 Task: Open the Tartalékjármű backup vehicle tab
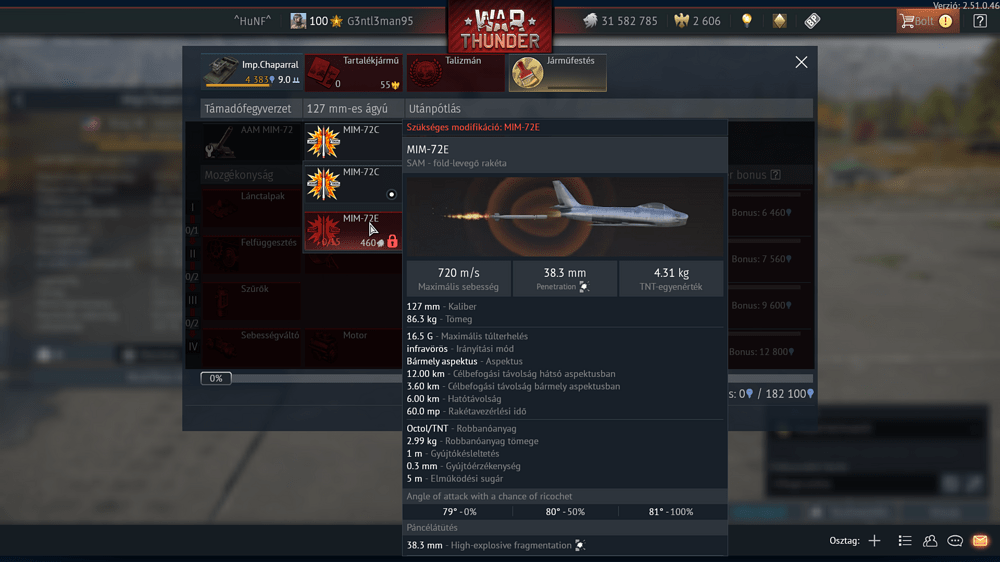[x=353, y=72]
